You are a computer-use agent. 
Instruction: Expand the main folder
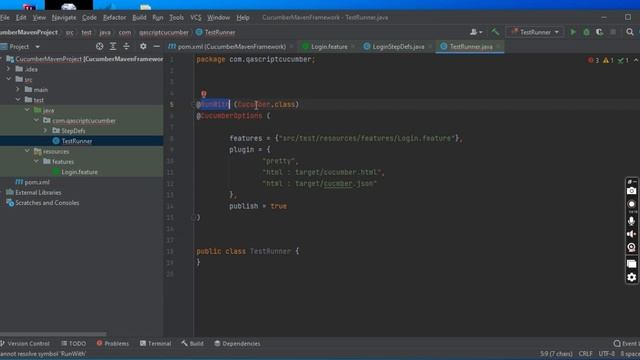click(18, 89)
